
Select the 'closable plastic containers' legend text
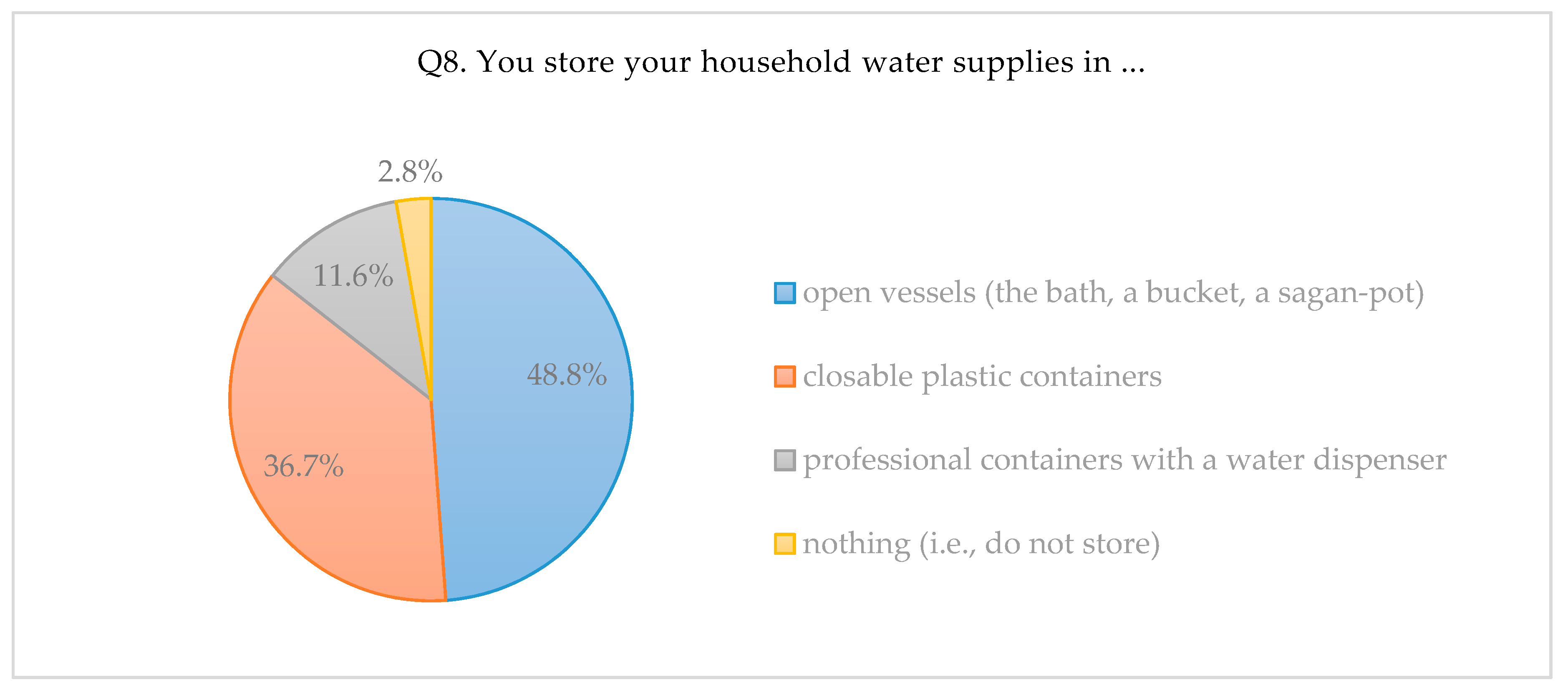point(982,376)
